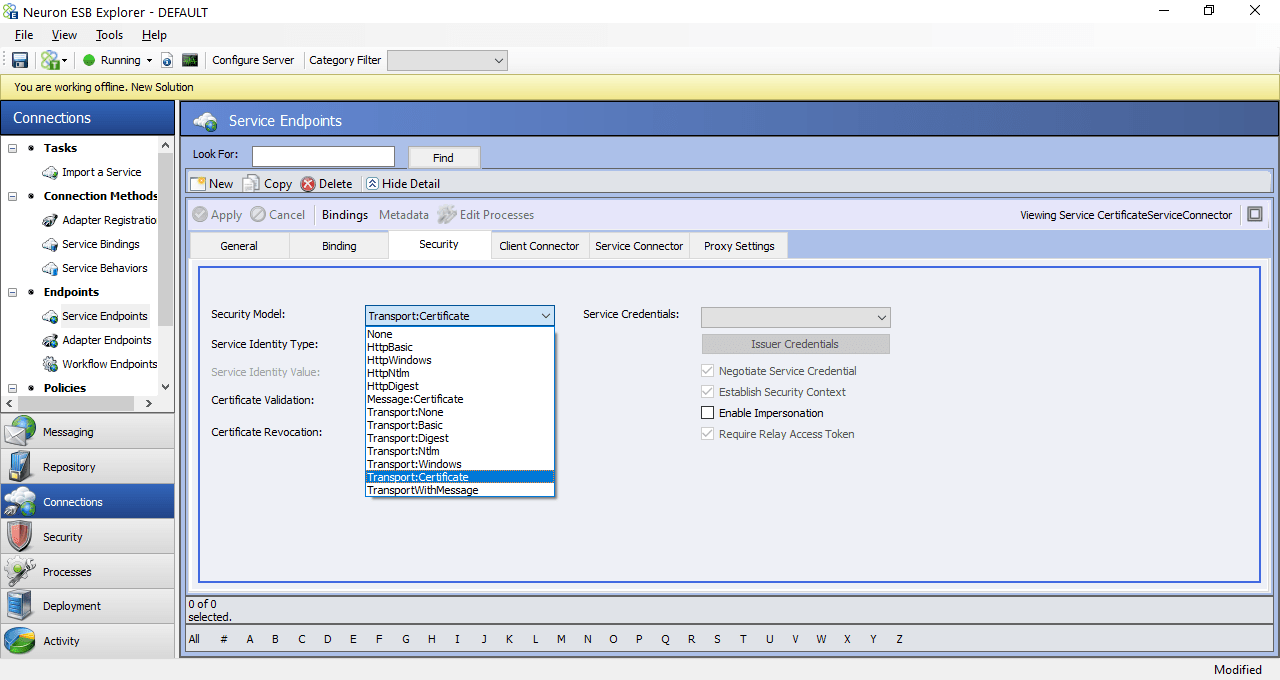Switch to the General tab
The image size is (1280, 680).
(x=239, y=246)
